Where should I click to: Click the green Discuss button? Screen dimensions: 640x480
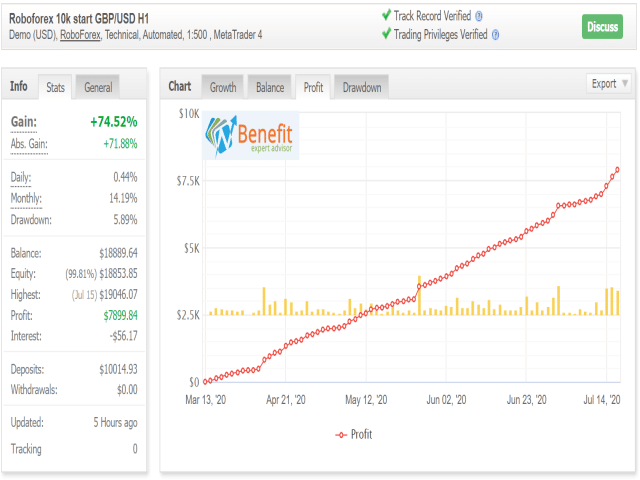pos(602,27)
